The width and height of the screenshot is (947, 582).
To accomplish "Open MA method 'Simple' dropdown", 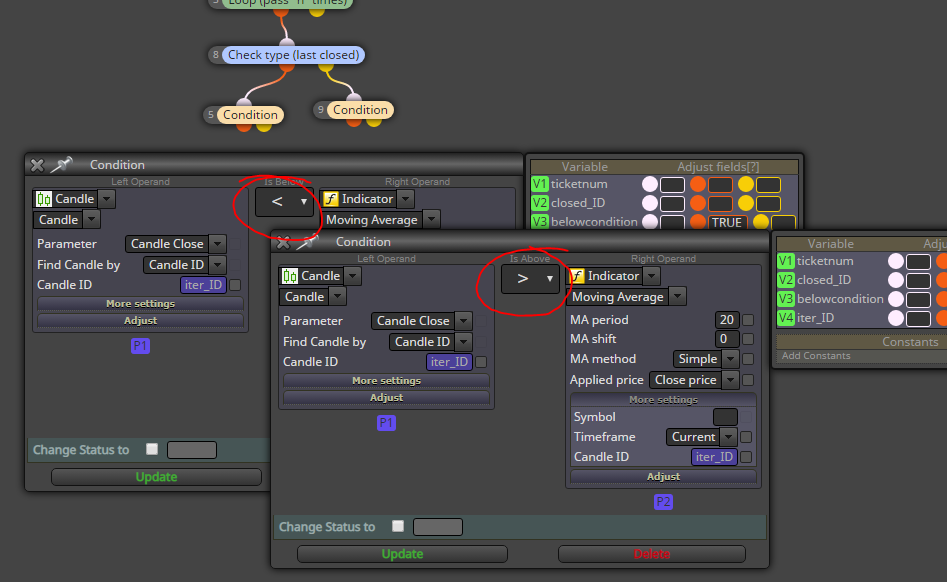I will click(x=705, y=359).
